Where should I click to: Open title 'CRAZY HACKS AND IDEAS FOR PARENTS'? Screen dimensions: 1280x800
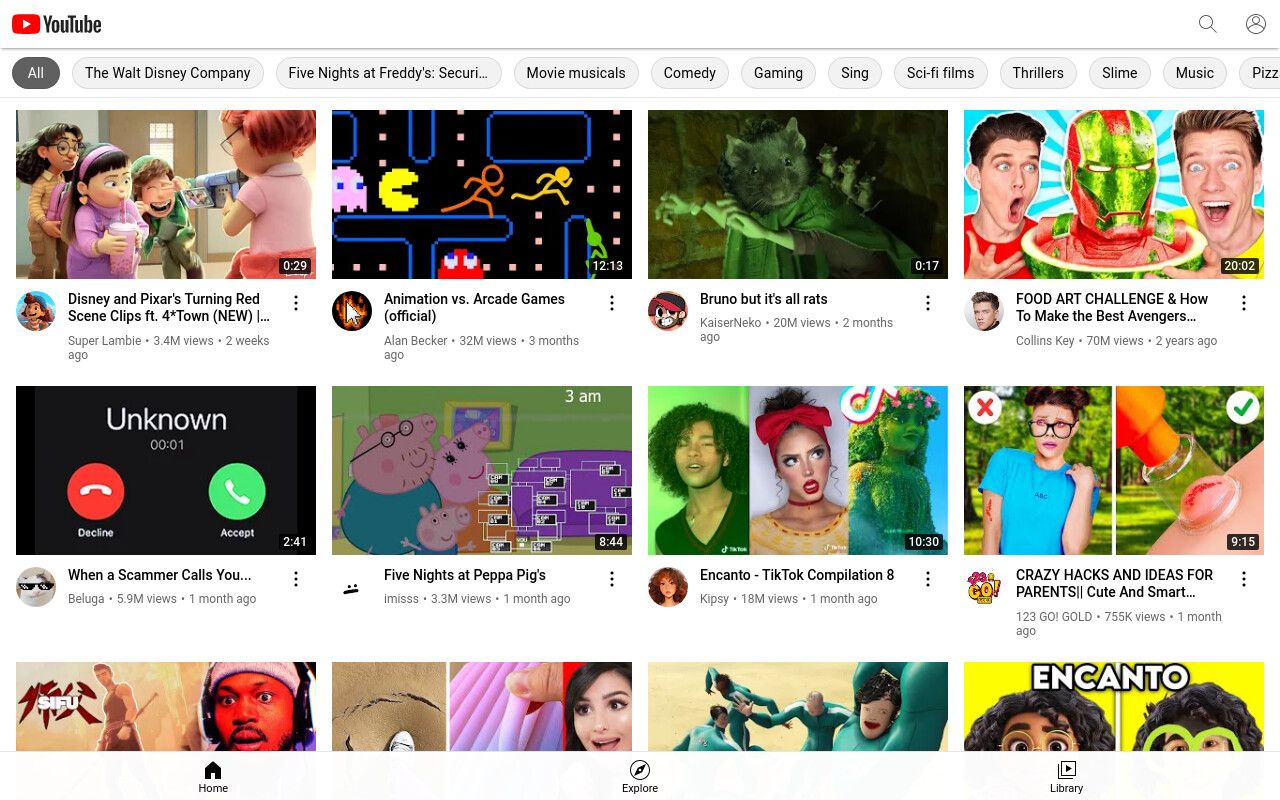tap(1114, 583)
